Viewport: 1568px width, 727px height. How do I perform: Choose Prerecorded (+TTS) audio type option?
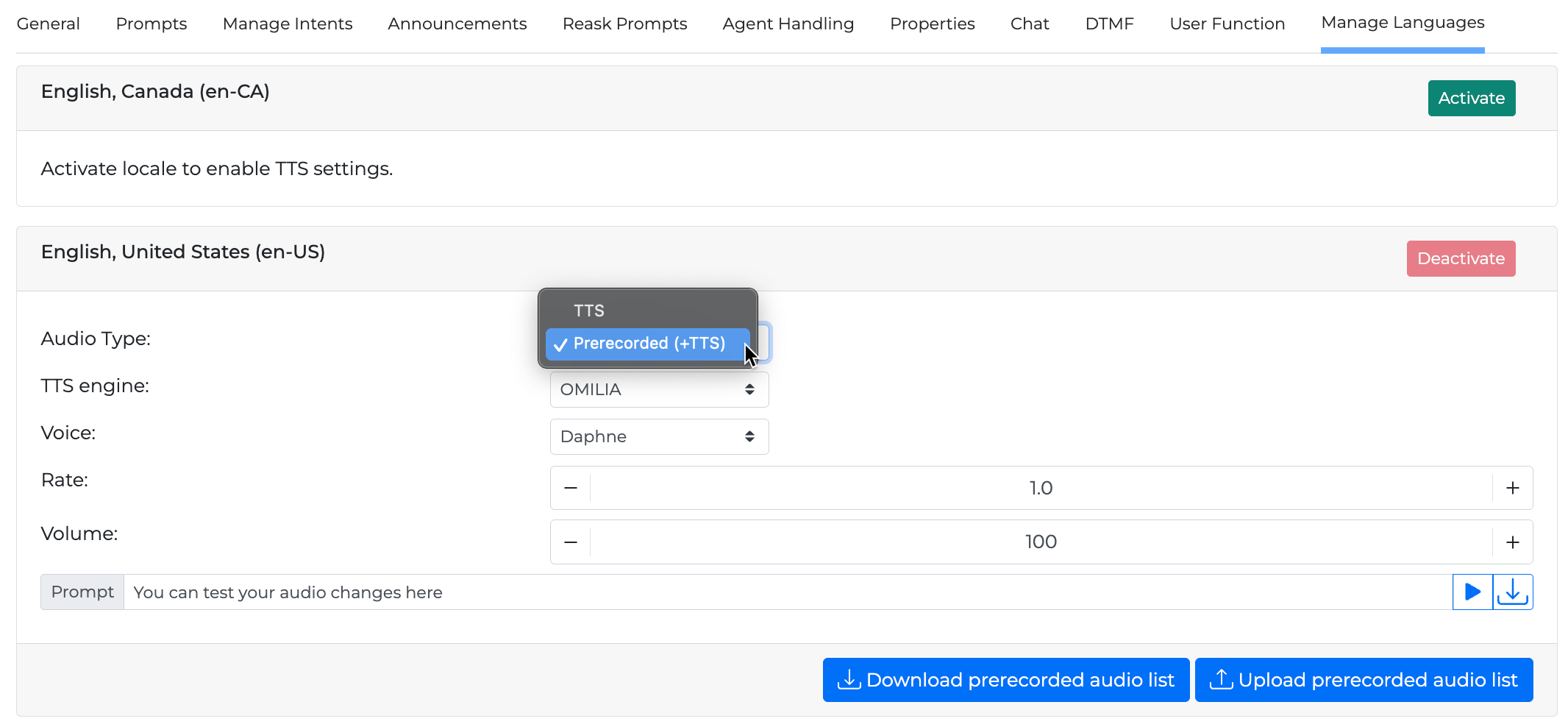click(648, 344)
